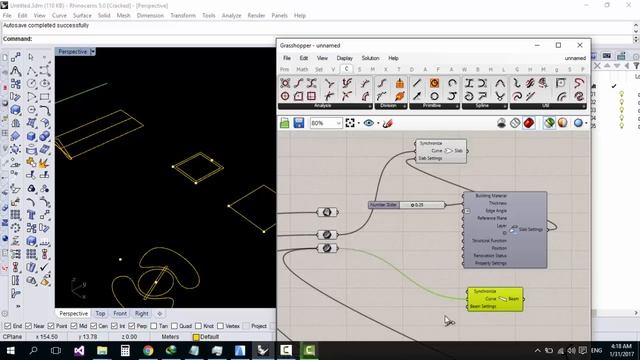Open File Explorer from the taskbar
640x360 pixels.
coord(102,350)
